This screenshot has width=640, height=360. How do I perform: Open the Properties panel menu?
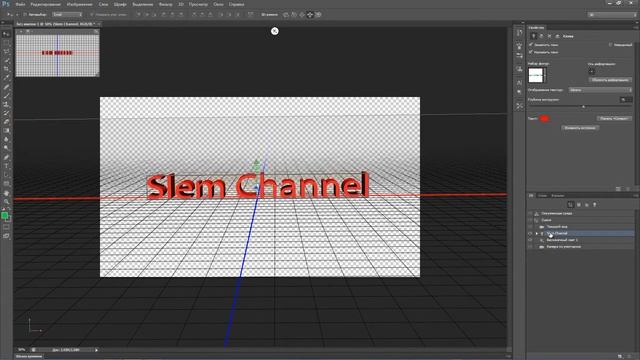pos(636,28)
